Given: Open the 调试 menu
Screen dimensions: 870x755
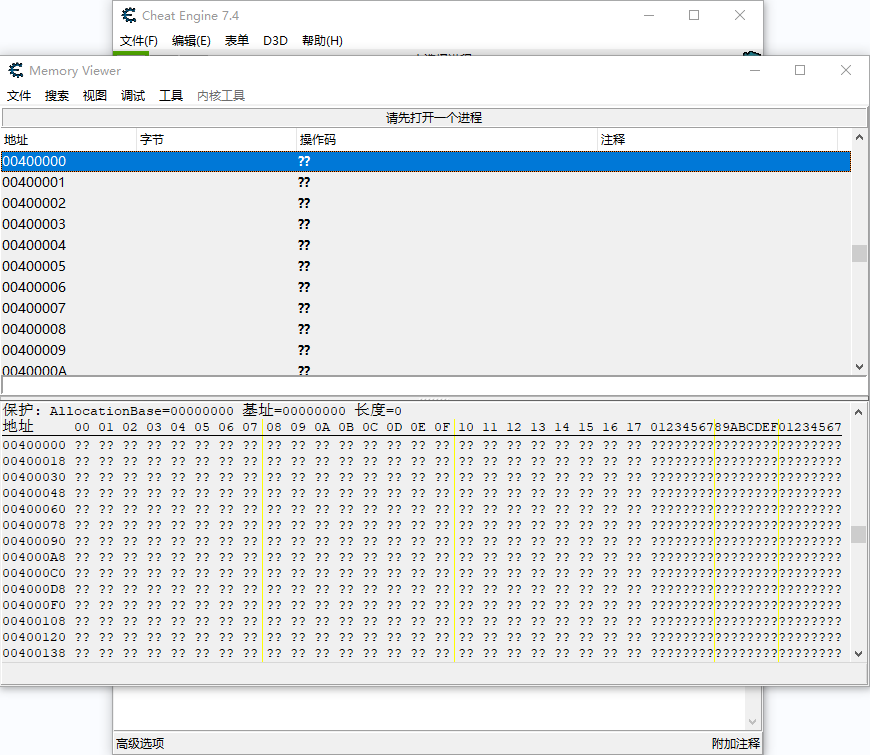Looking at the screenshot, I should [133, 96].
